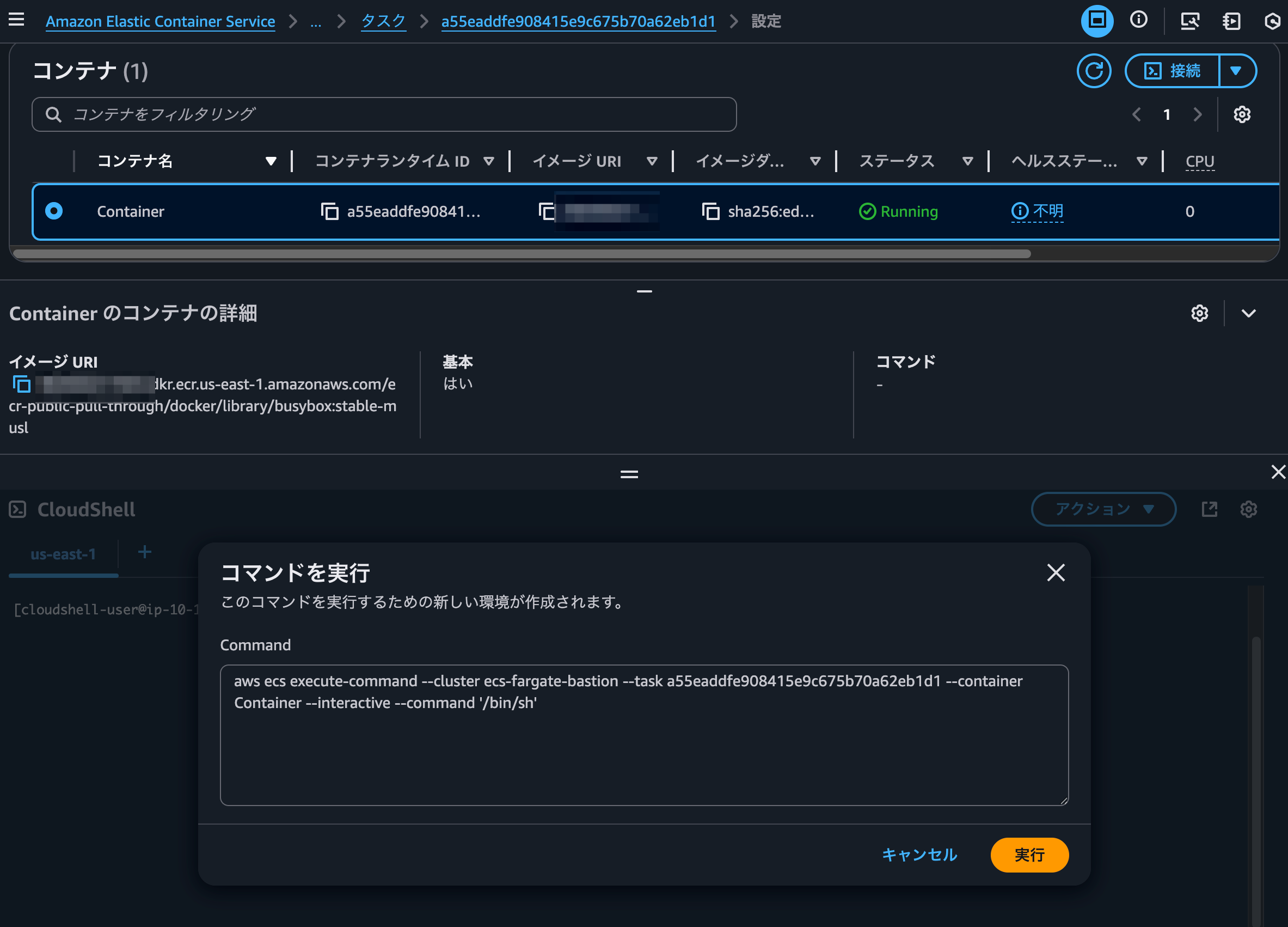Click the details panel split handle
This screenshot has width=1288, height=927.
(x=644, y=291)
